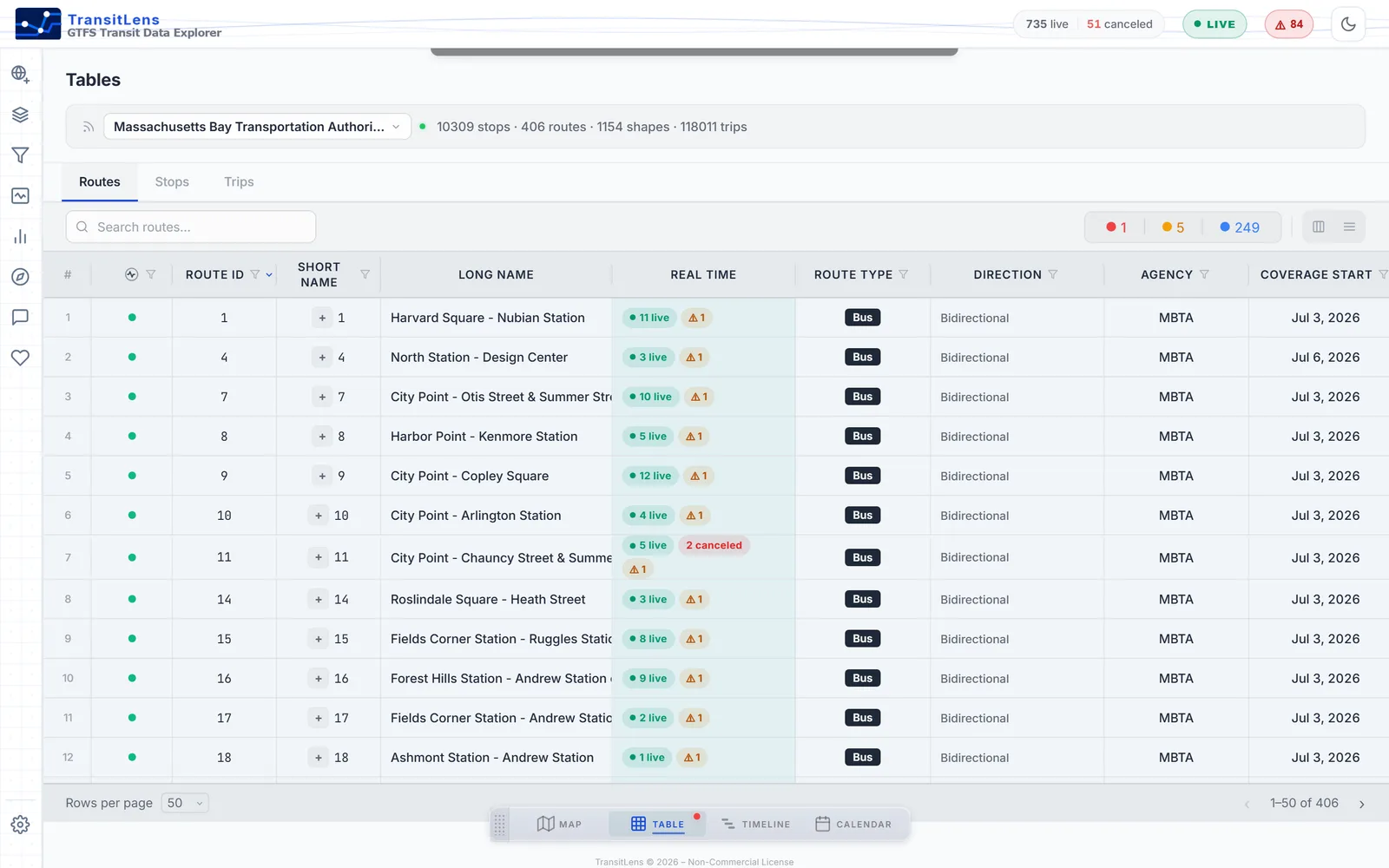Switch to the Trips tab

tap(239, 181)
